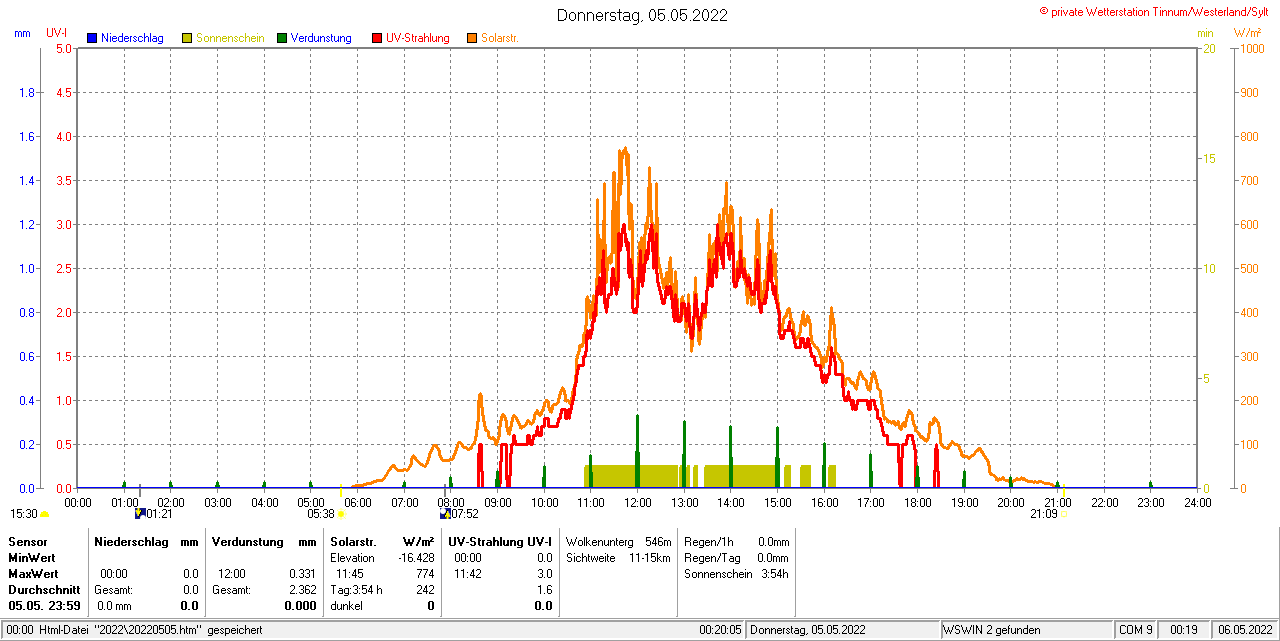Click the 'Regen/1h 0.0mm' entry
Viewport: 1280px width, 641px height.
click(737, 541)
